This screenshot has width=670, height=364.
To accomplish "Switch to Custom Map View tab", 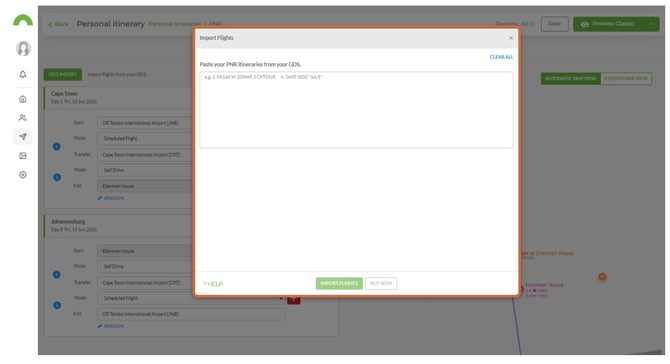I will (626, 79).
